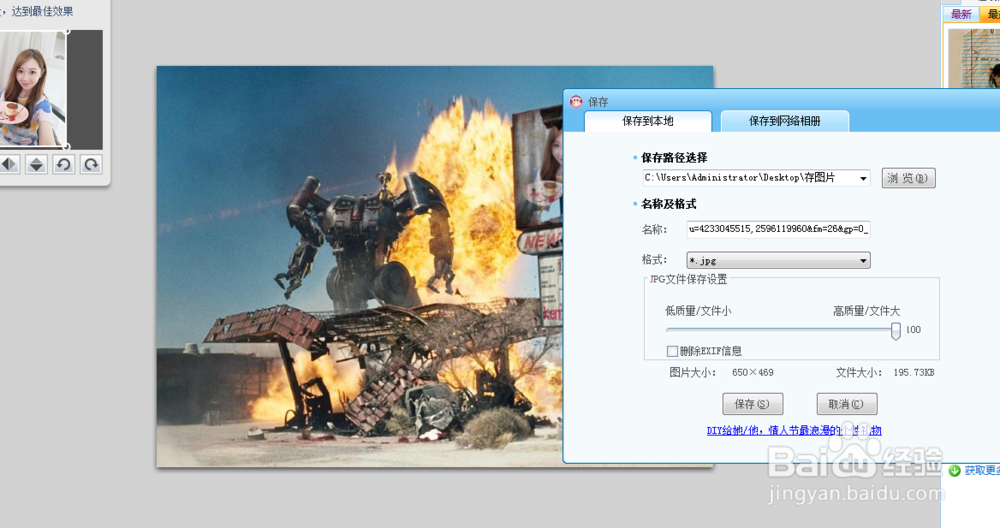The image size is (1000, 528).
Task: Click the 浏览(B) browse button
Action: tap(908, 178)
